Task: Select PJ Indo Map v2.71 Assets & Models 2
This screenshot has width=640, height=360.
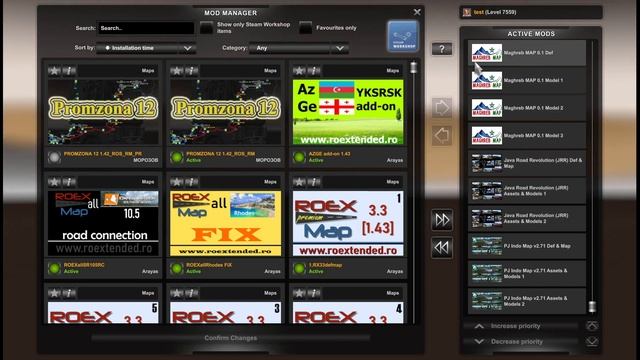Action: (527, 301)
